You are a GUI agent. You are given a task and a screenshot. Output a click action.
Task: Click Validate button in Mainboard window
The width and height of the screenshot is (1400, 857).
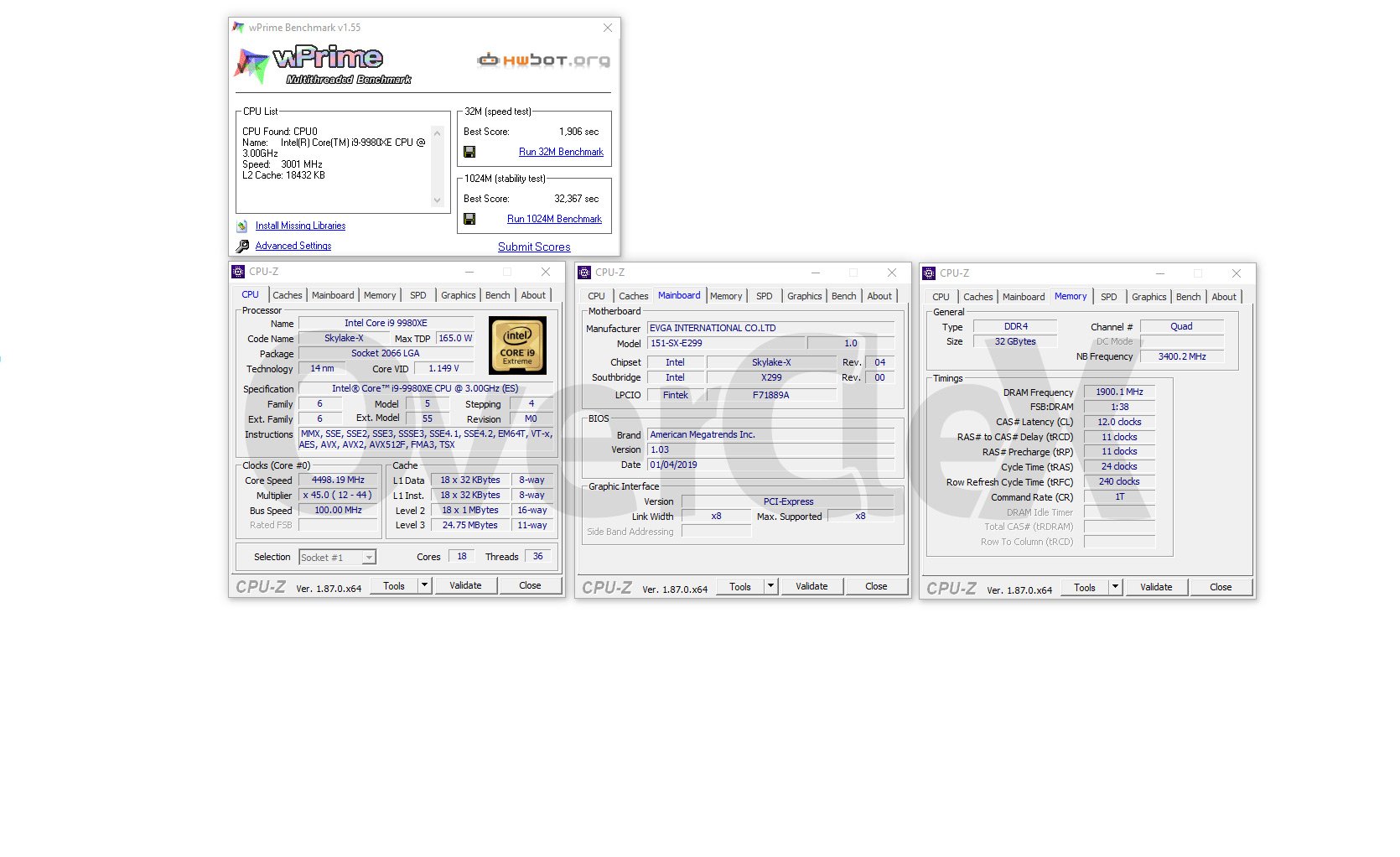(811, 586)
